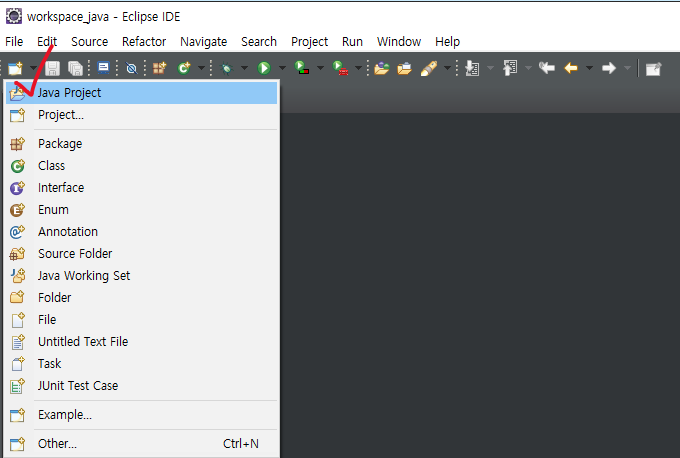The height and width of the screenshot is (458, 680).
Task: Click the yellow Back arrow icon
Action: coord(571,68)
